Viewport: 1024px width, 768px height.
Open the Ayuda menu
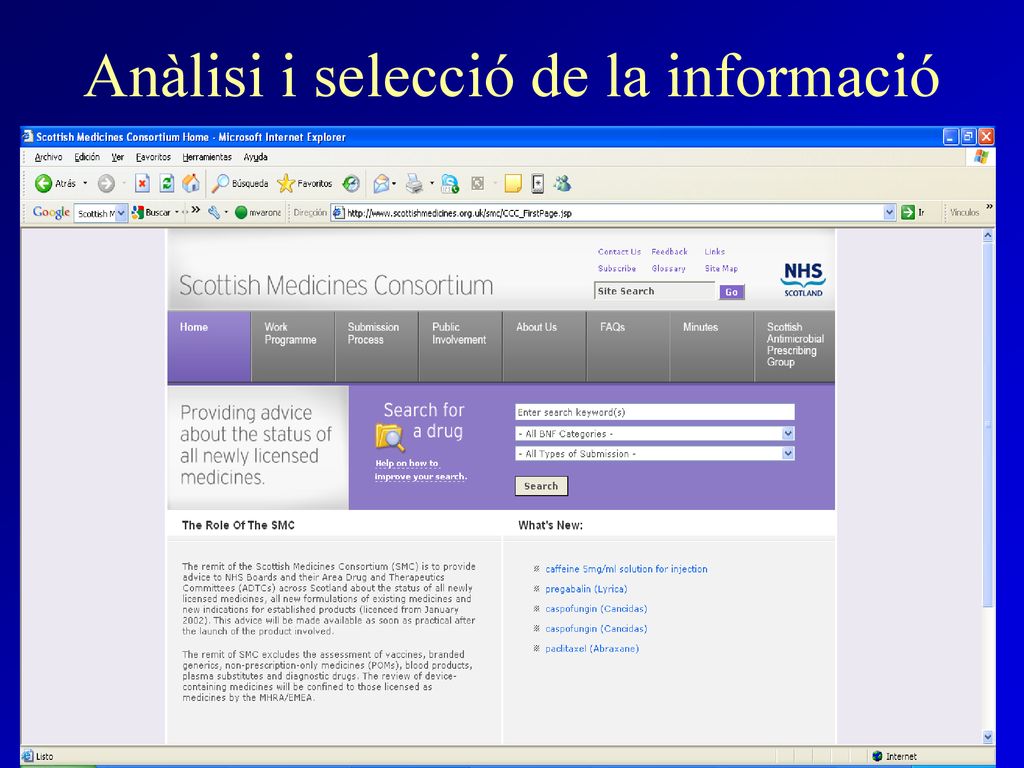pos(255,157)
